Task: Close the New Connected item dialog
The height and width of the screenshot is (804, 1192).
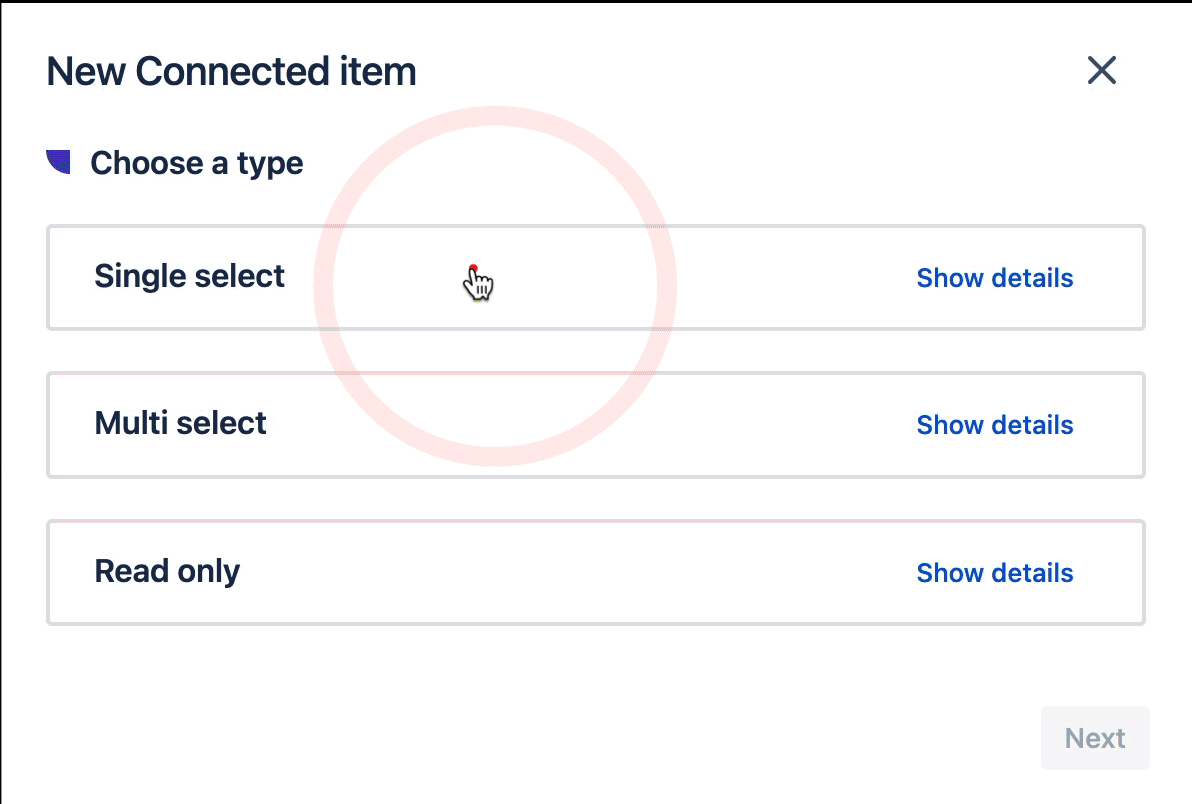Action: pyautogui.click(x=1101, y=70)
